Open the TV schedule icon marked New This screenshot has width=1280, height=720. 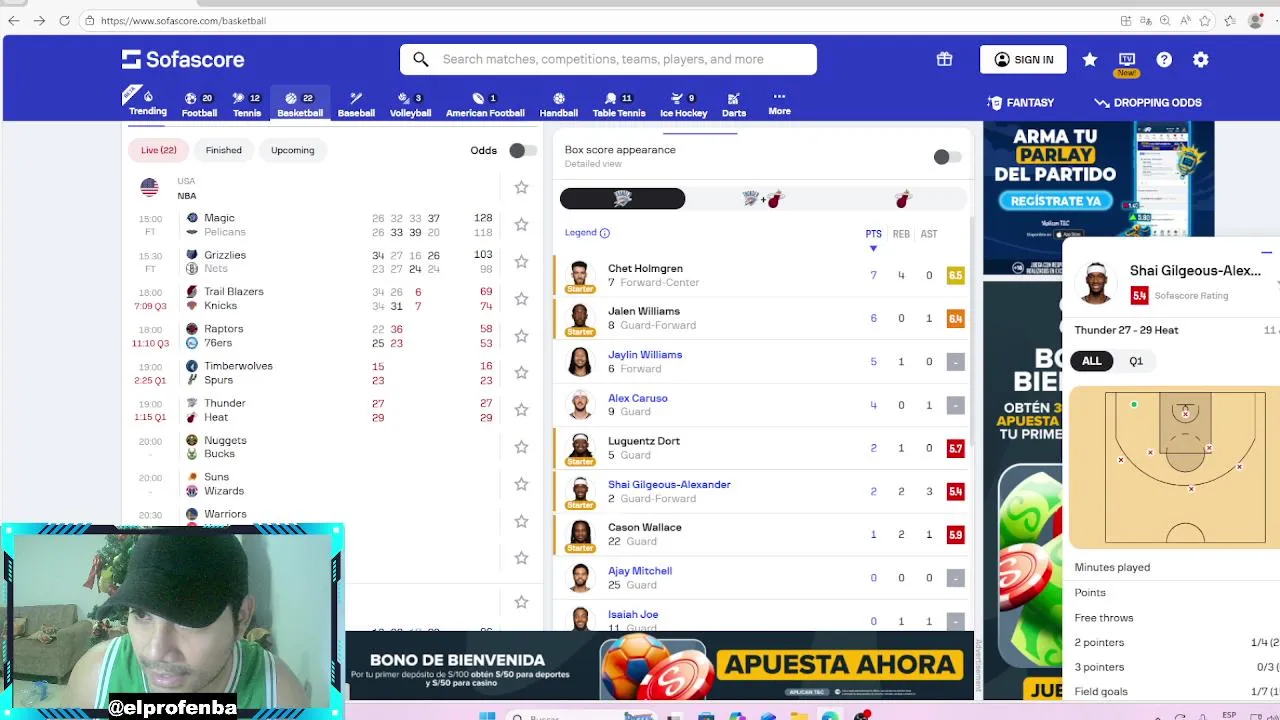click(1127, 63)
